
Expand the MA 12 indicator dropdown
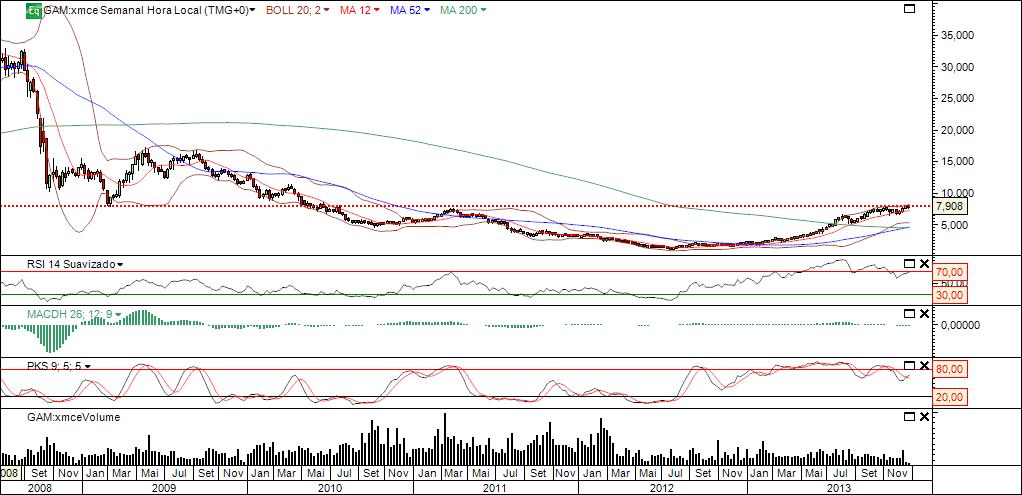[x=377, y=10]
